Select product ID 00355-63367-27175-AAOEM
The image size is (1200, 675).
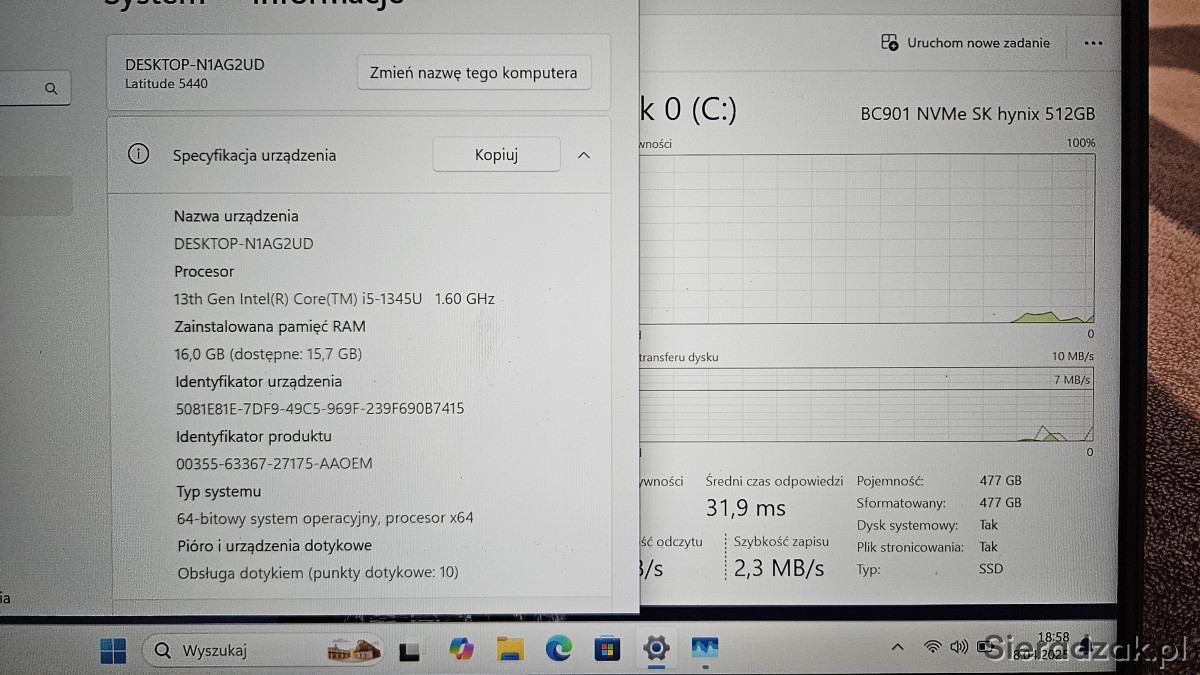(274, 463)
